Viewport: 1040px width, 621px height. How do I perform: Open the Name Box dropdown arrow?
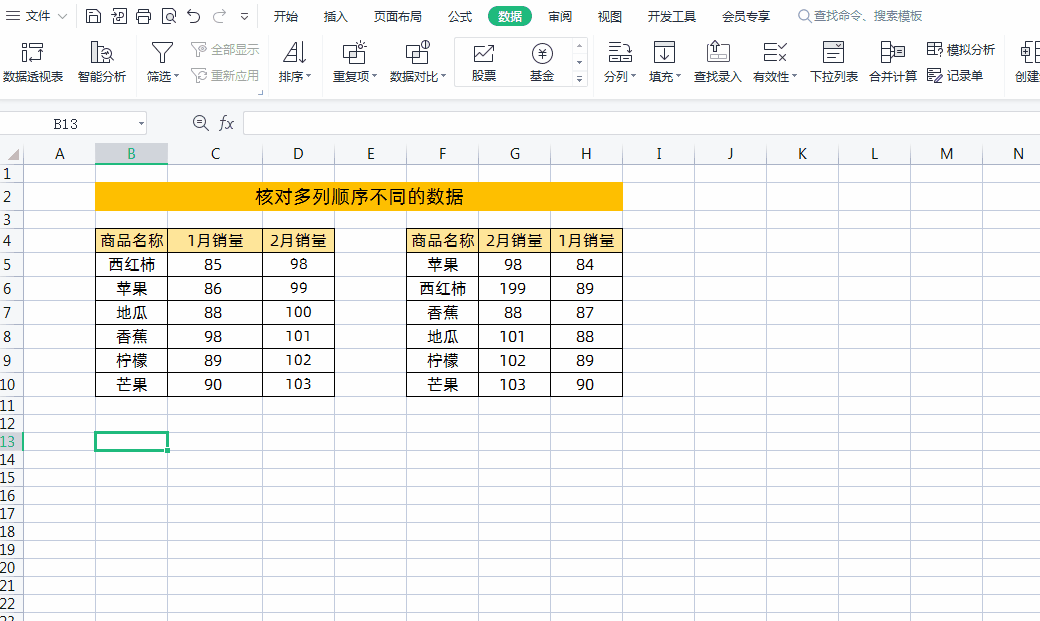pos(141,123)
